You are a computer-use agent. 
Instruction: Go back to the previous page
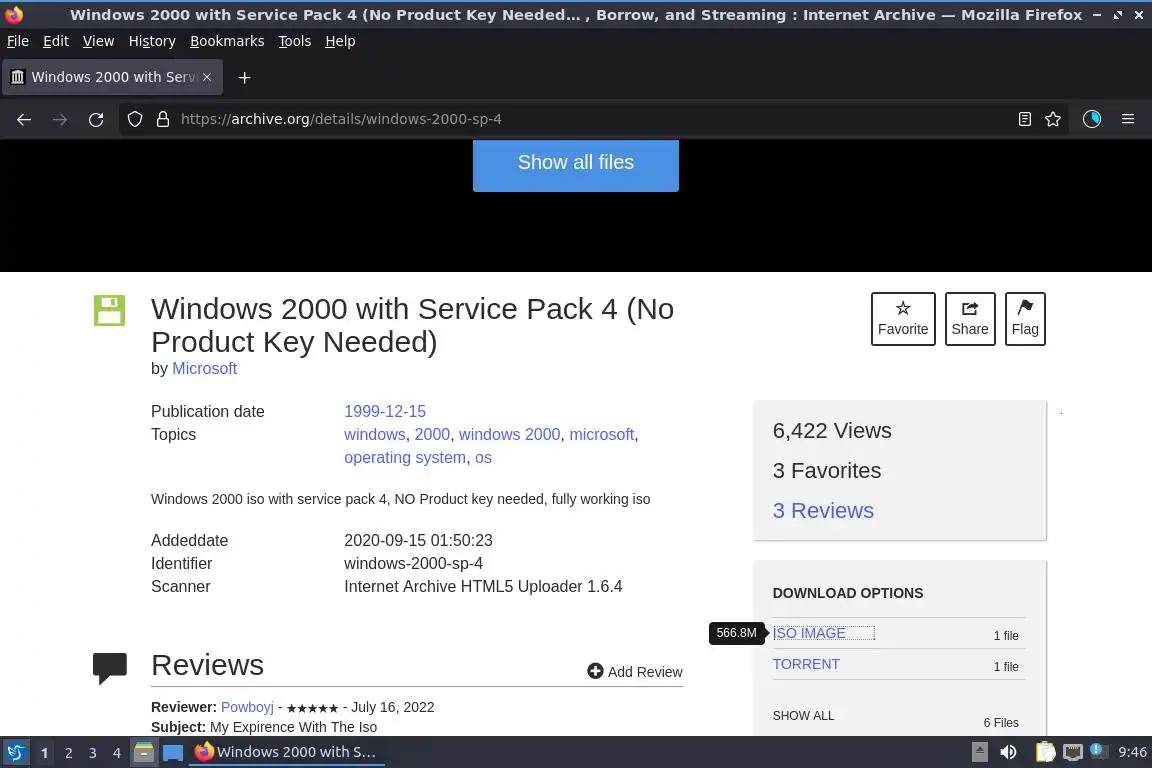(24, 119)
